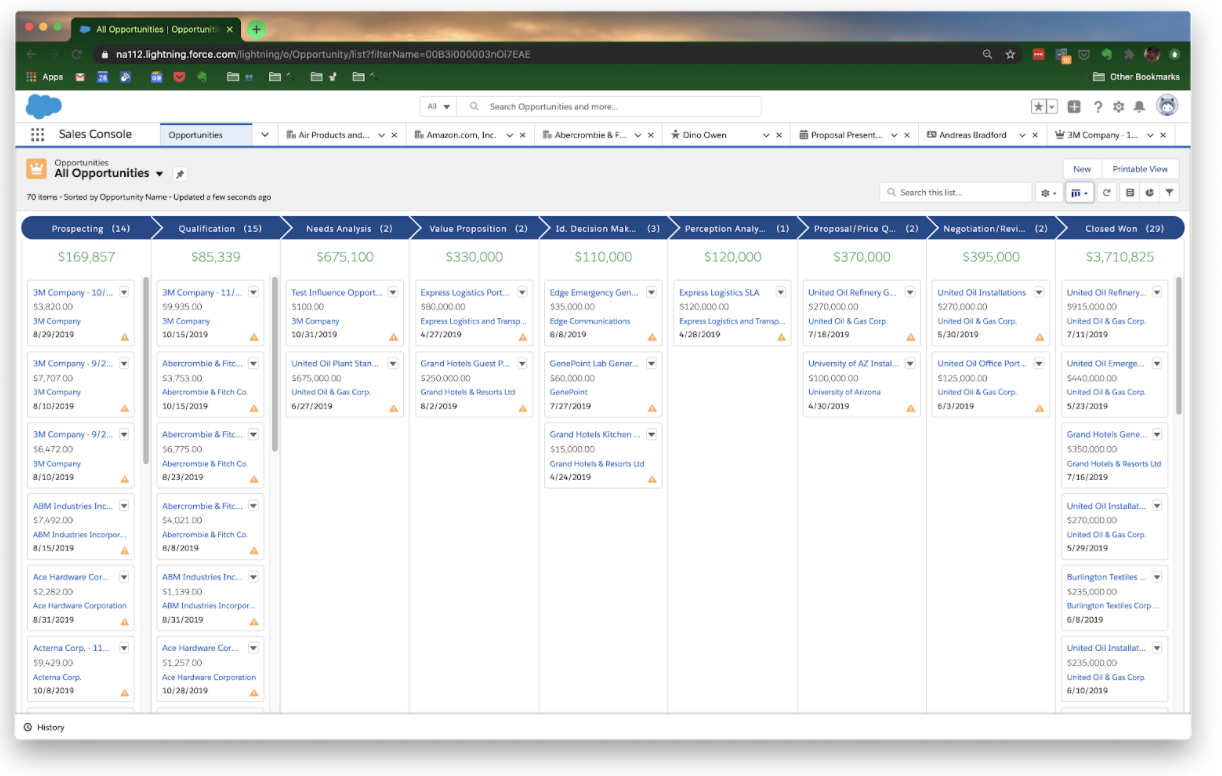Image resolution: width=1222 pixels, height=776 pixels.
Task: Switch list view via All Opportunities arrow
Action: (159, 174)
